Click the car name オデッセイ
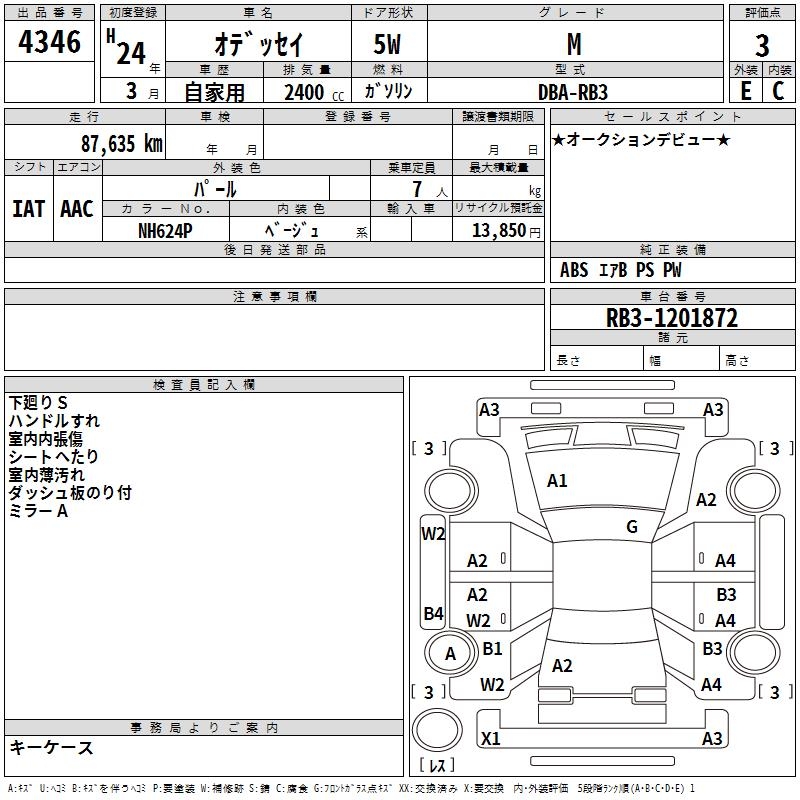Screen dimensions: 800x800 coord(259,44)
